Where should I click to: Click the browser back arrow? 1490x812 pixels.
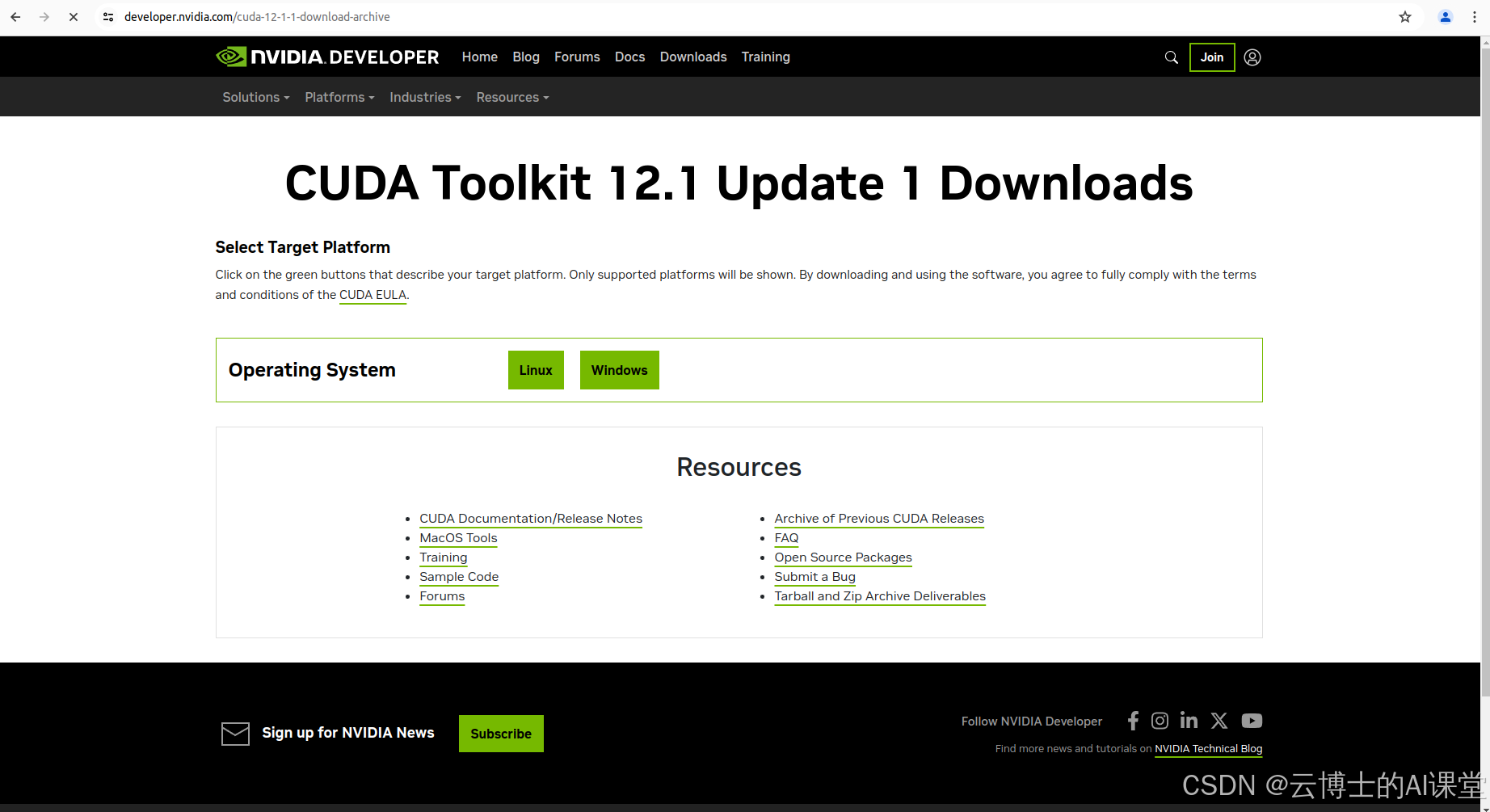pos(15,17)
